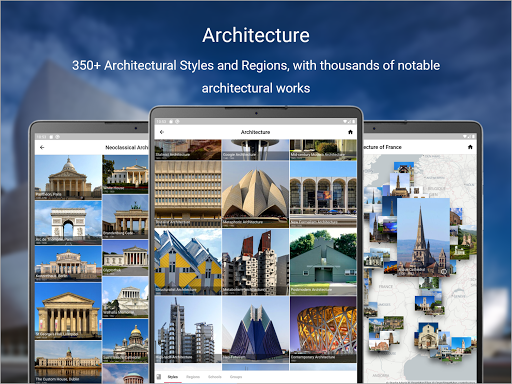Select the Structuralist yellow cube houses tile
Image resolution: width=512 pixels, height=384 pixels.
tap(188, 262)
